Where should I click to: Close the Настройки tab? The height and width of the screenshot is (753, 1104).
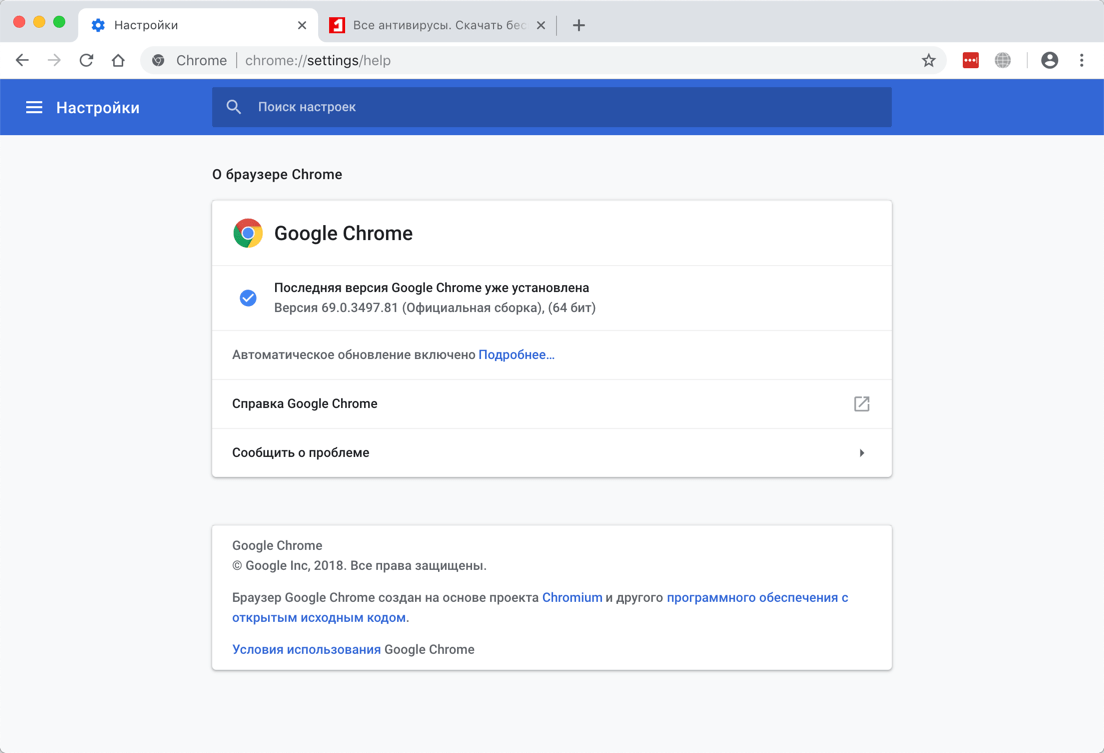(x=302, y=25)
